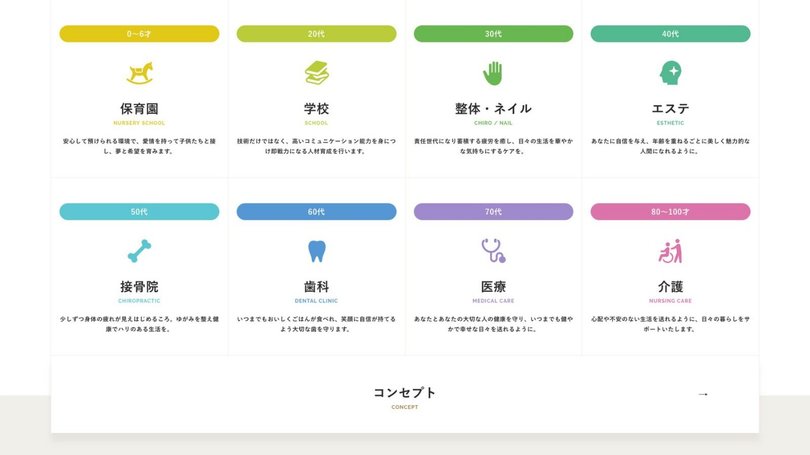Open the エステ heading link
Viewport: 810px width, 455px height.
[x=670, y=108]
